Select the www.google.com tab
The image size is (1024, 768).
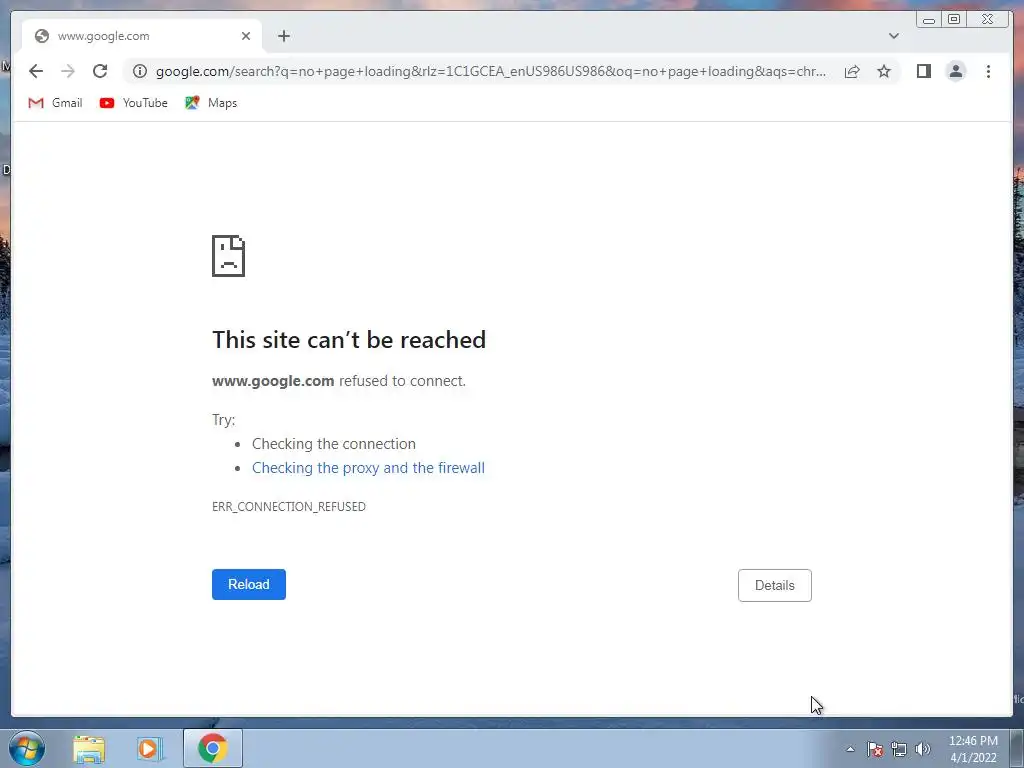pos(142,36)
